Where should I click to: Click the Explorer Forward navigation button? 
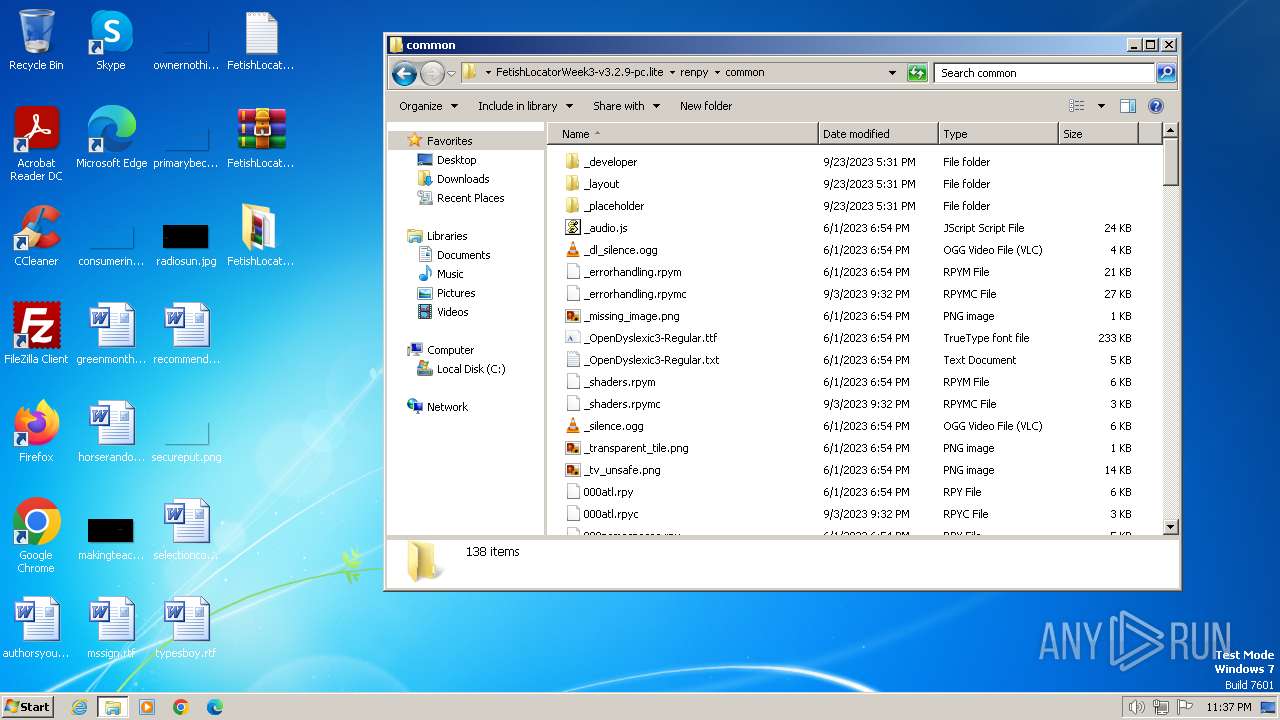click(x=432, y=73)
